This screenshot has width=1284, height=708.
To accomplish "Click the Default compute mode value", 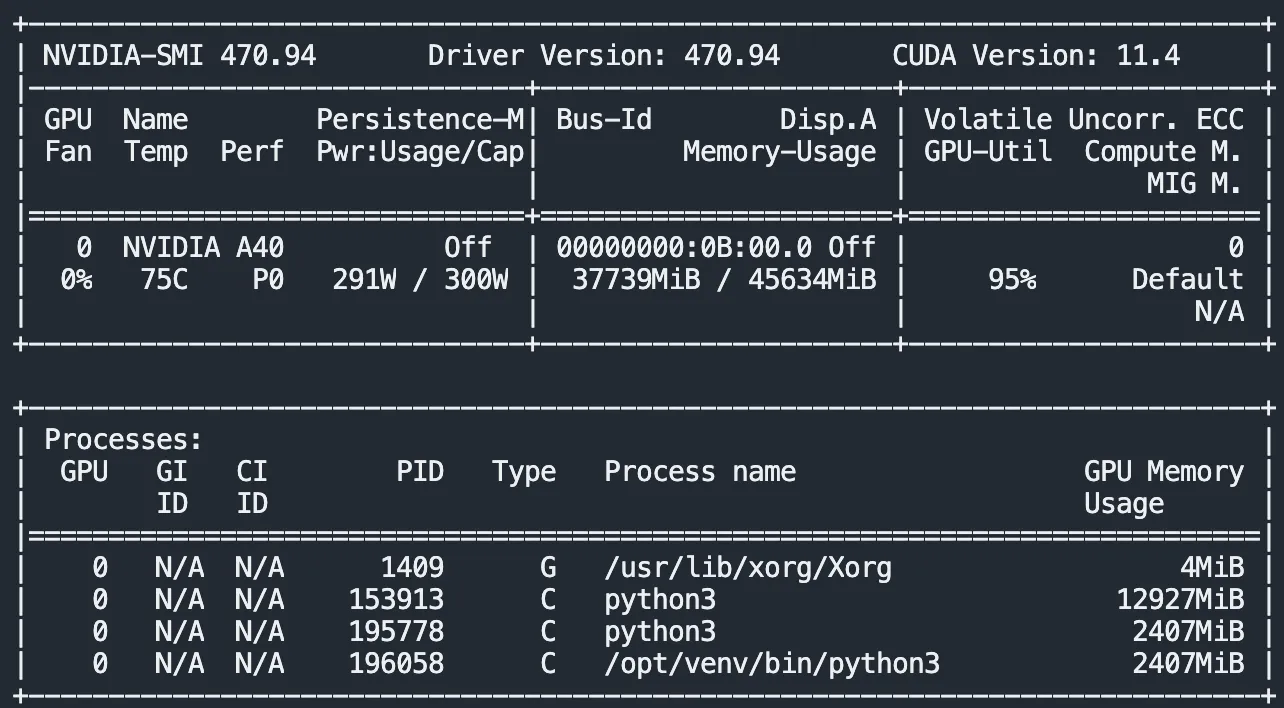I will [x=1187, y=279].
